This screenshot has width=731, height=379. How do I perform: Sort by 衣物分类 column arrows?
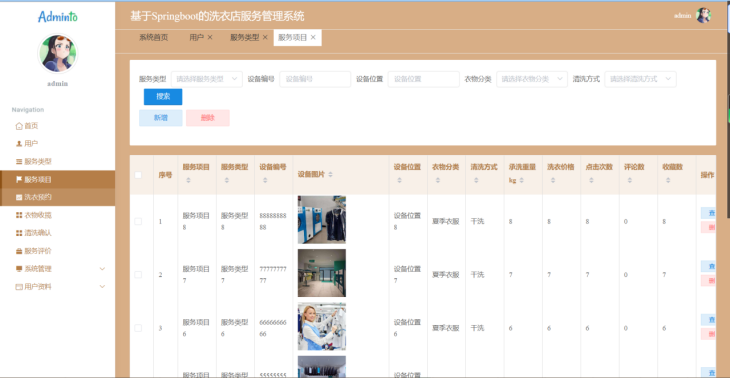click(437, 180)
